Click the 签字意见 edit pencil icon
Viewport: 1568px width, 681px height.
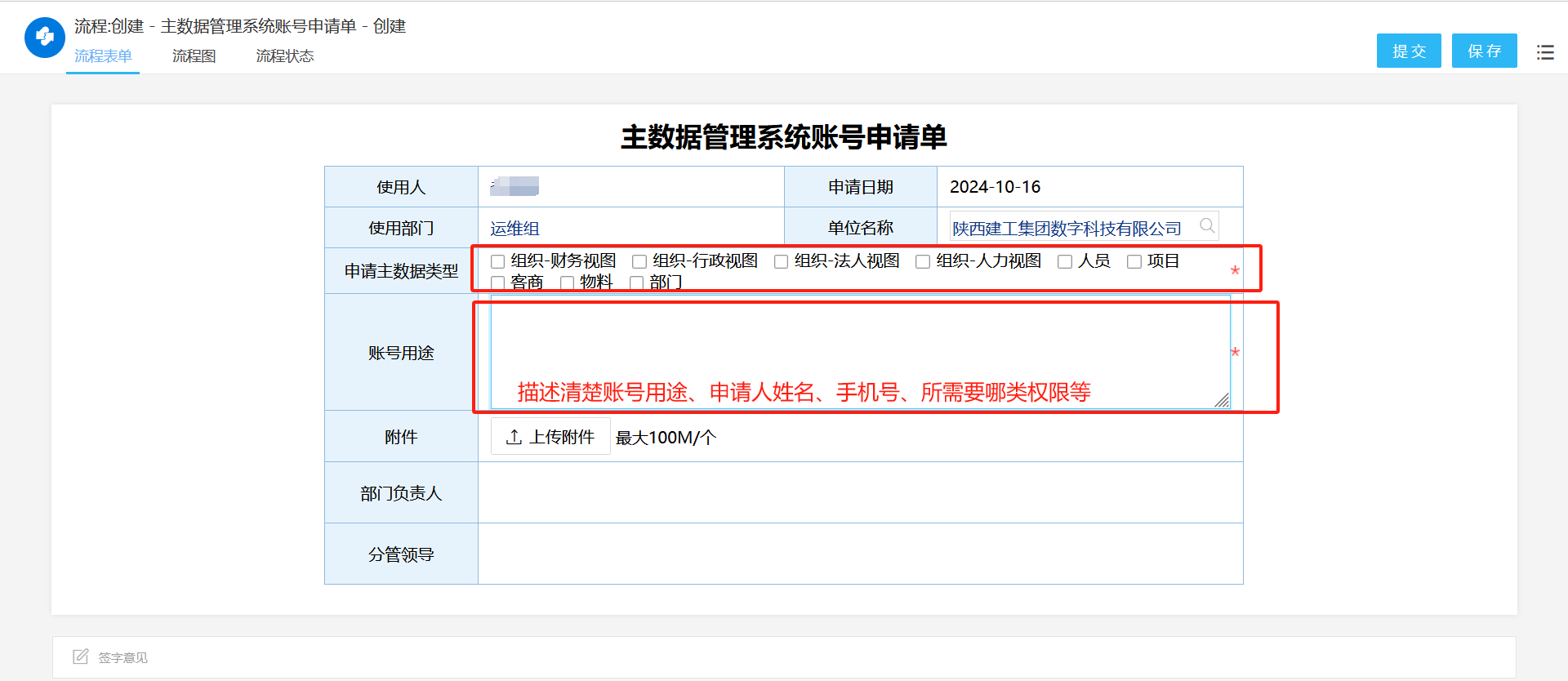80,657
